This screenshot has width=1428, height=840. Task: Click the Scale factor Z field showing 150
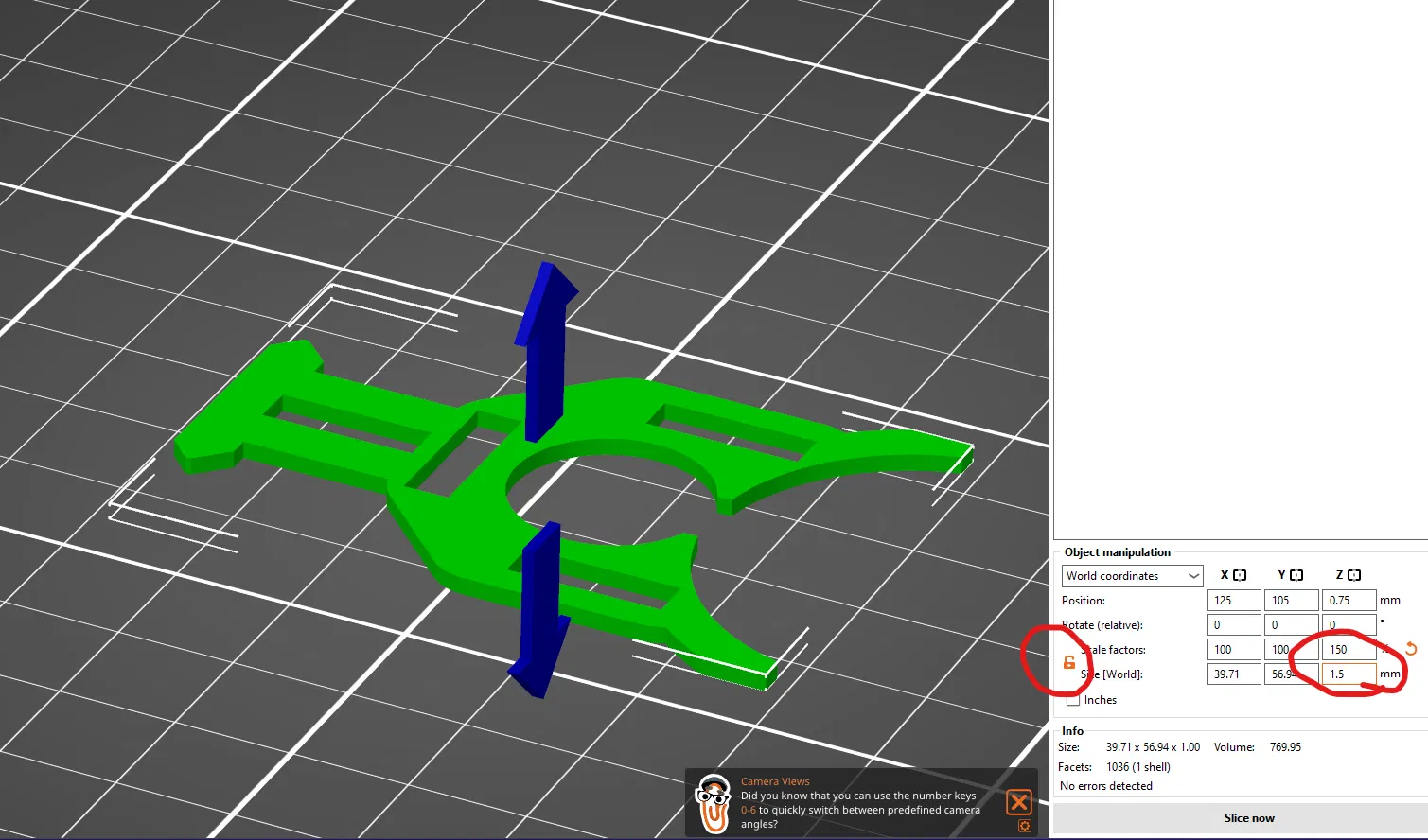coord(1349,650)
